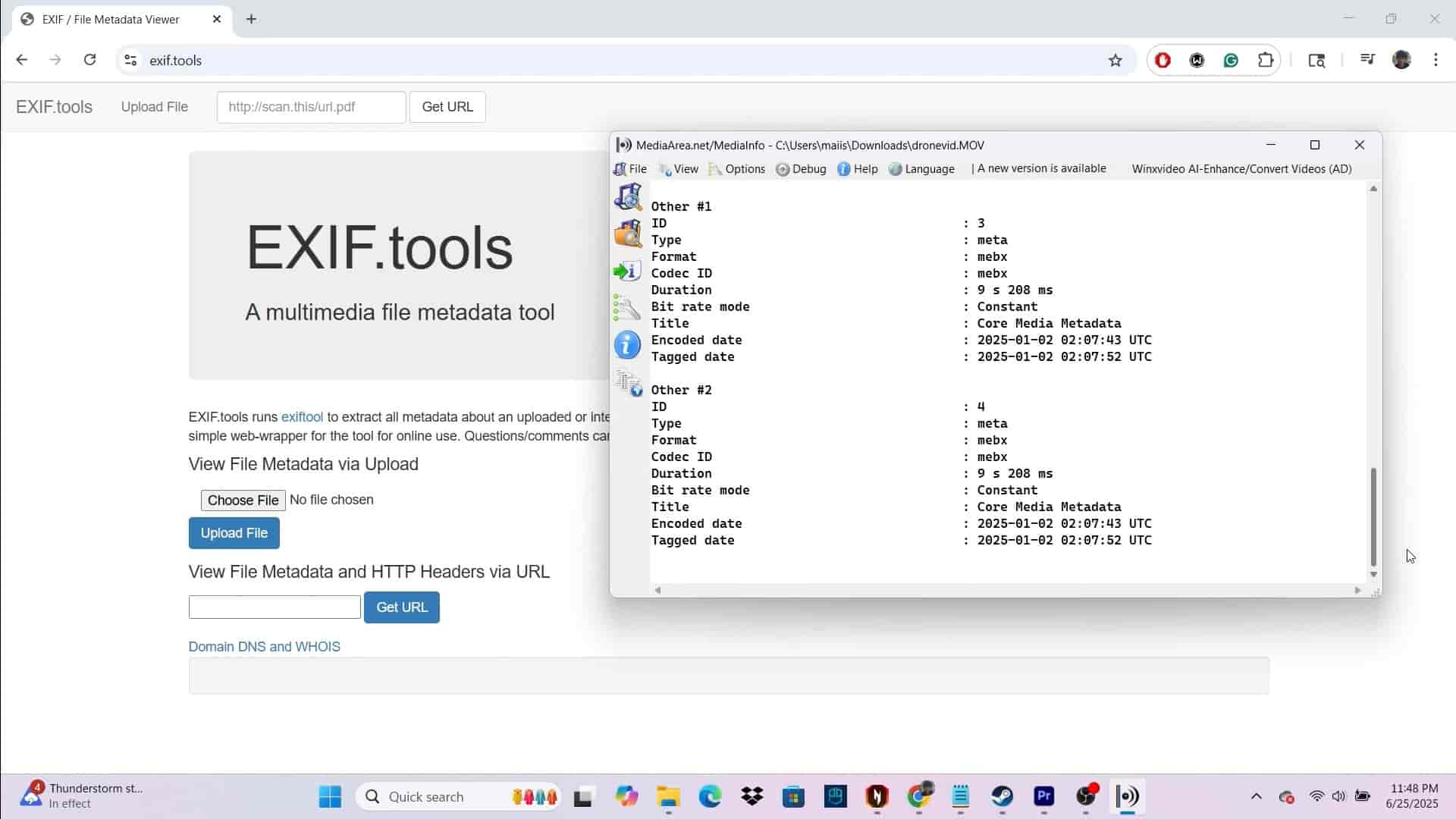Image resolution: width=1456 pixels, height=819 pixels.
Task: Open the Chrome profile avatar
Action: 1401,60
